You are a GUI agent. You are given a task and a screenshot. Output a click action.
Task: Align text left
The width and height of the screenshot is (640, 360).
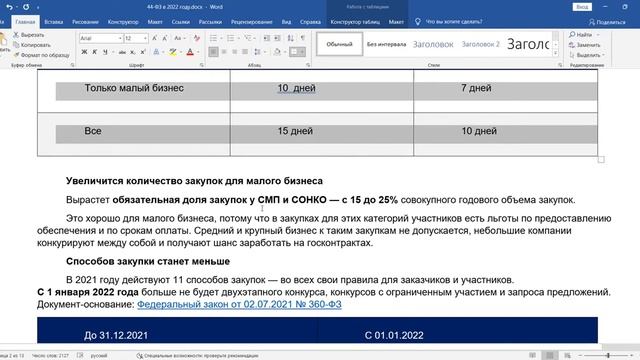point(213,52)
